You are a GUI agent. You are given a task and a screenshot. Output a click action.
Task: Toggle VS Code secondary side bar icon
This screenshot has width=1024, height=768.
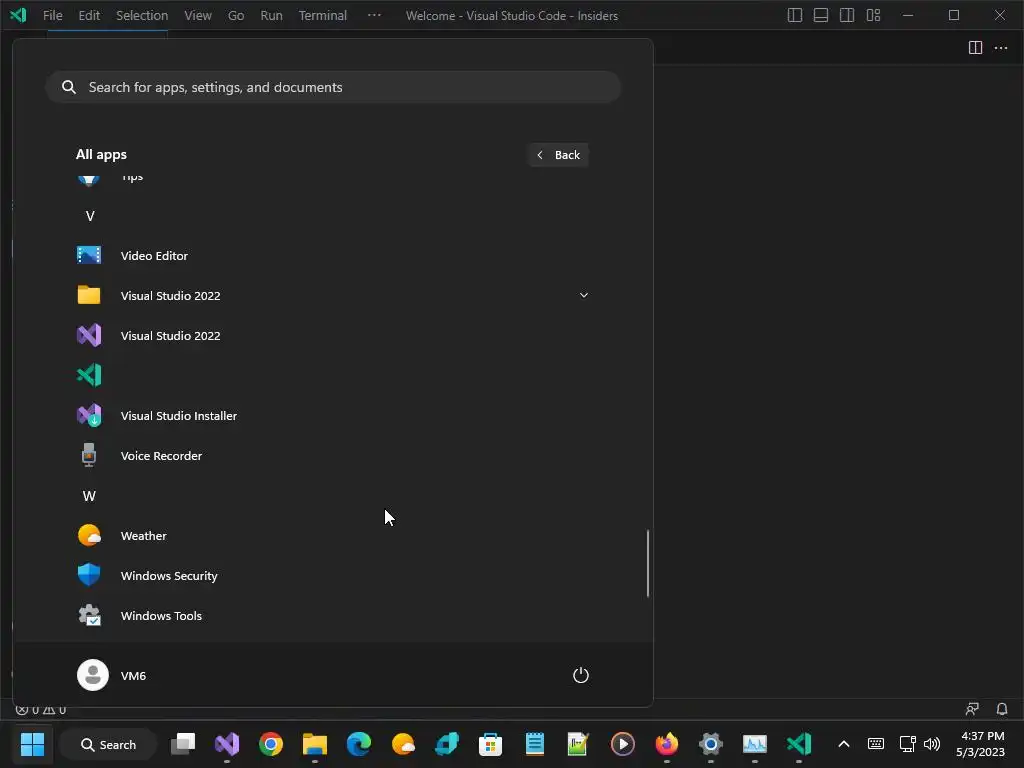point(847,15)
